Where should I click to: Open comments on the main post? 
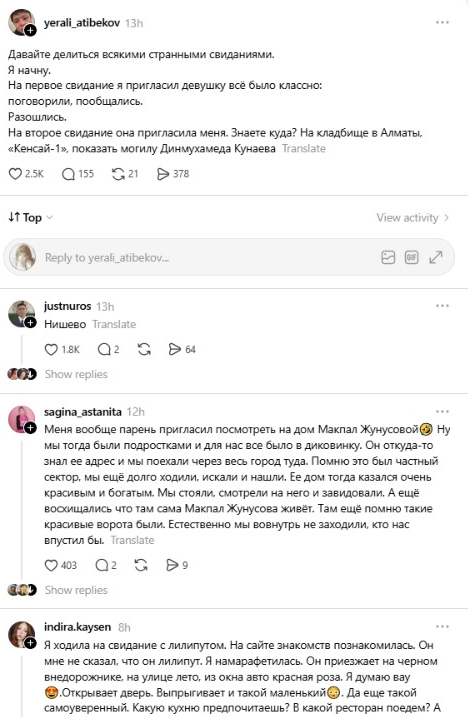[68, 174]
